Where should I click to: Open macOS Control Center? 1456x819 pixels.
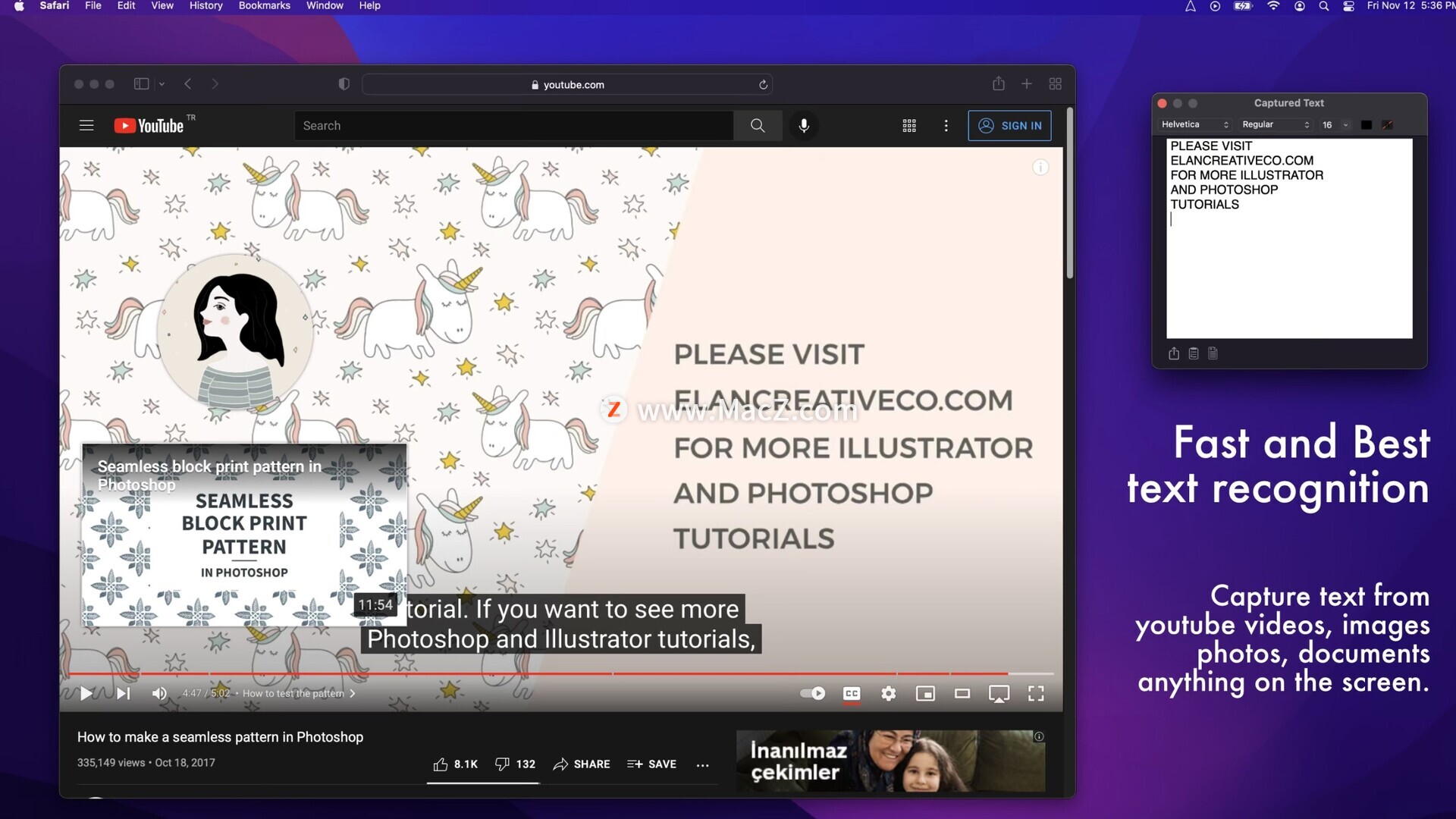pyautogui.click(x=1349, y=6)
